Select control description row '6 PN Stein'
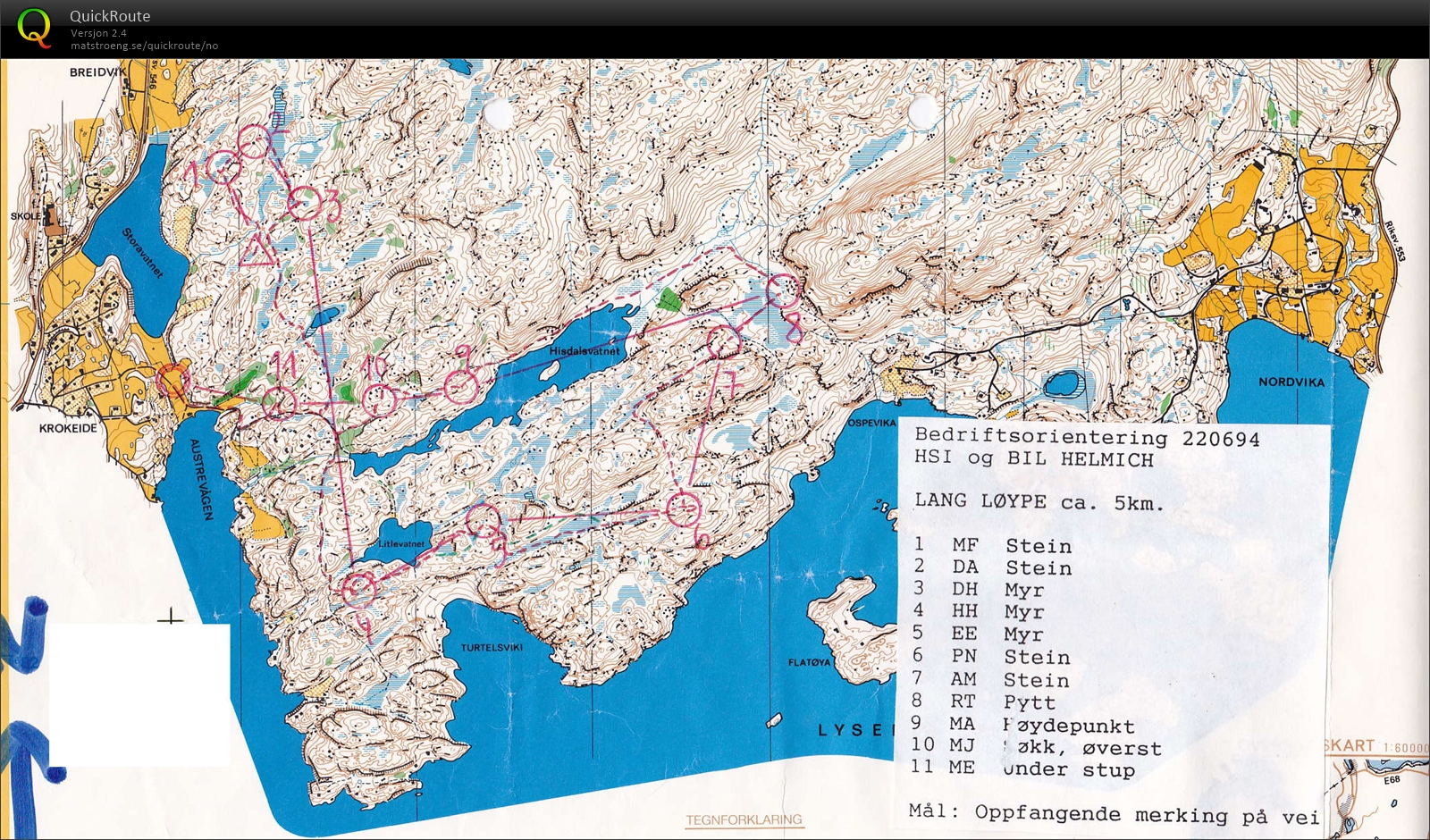1430x840 pixels. (x=992, y=656)
